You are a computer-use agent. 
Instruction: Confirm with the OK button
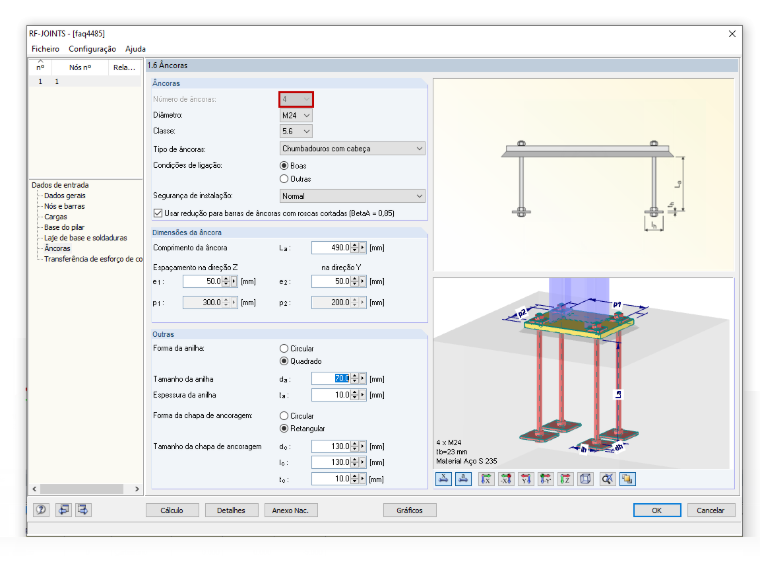657,510
